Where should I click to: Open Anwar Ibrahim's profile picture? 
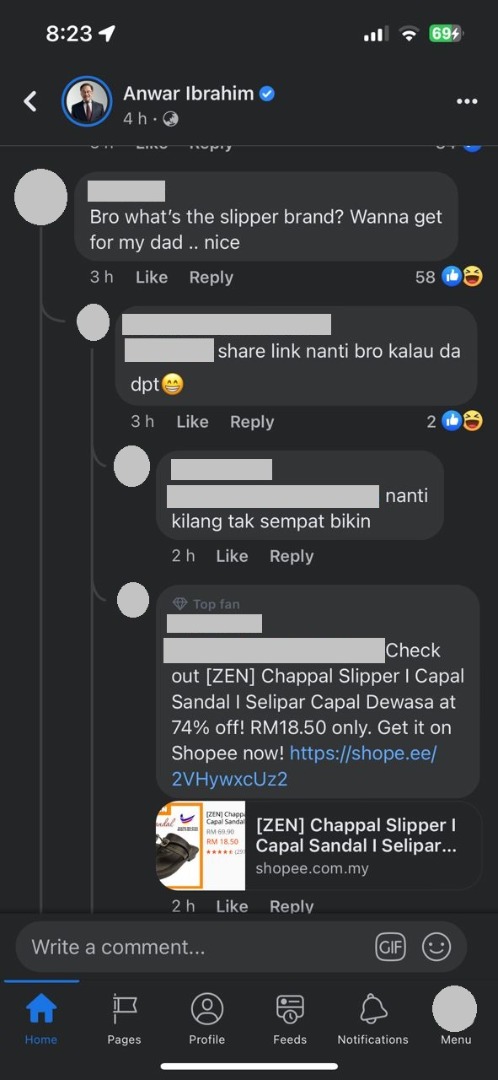tap(87, 101)
